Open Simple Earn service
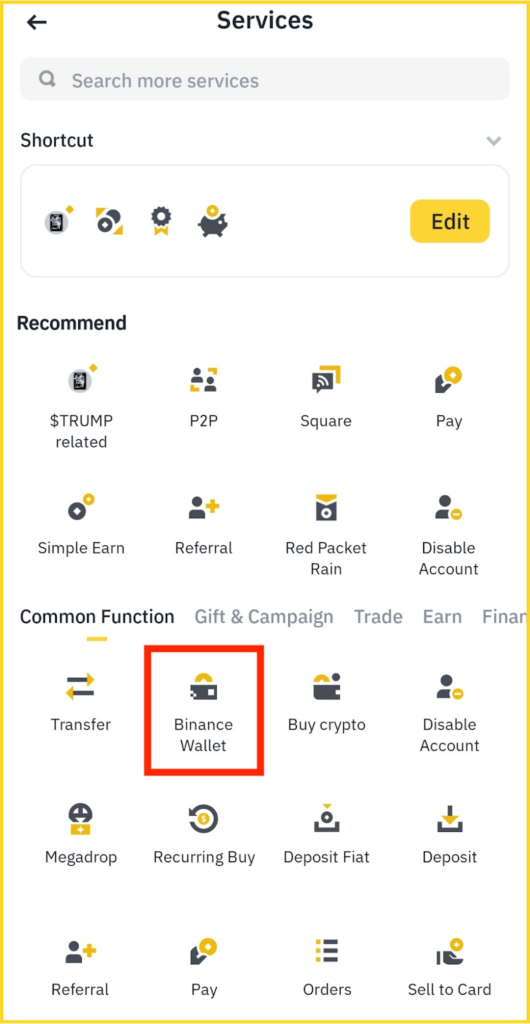The width and height of the screenshot is (530, 1024). [81, 525]
